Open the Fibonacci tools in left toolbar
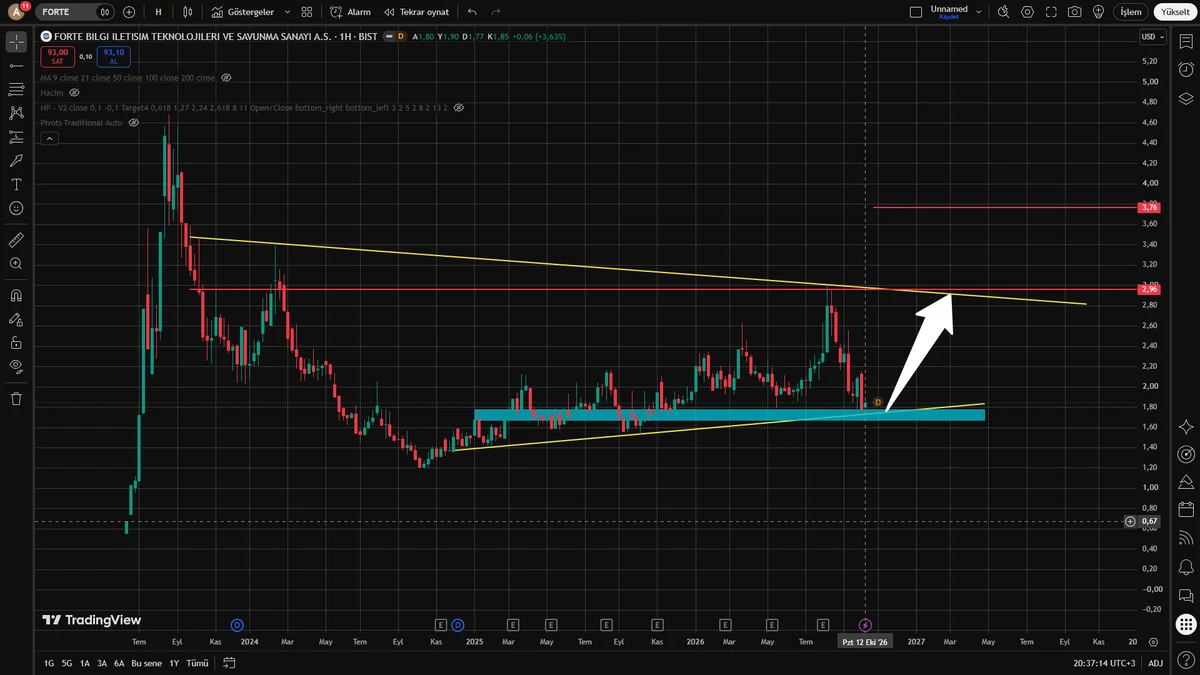This screenshot has height=675, width=1200. click(16, 89)
